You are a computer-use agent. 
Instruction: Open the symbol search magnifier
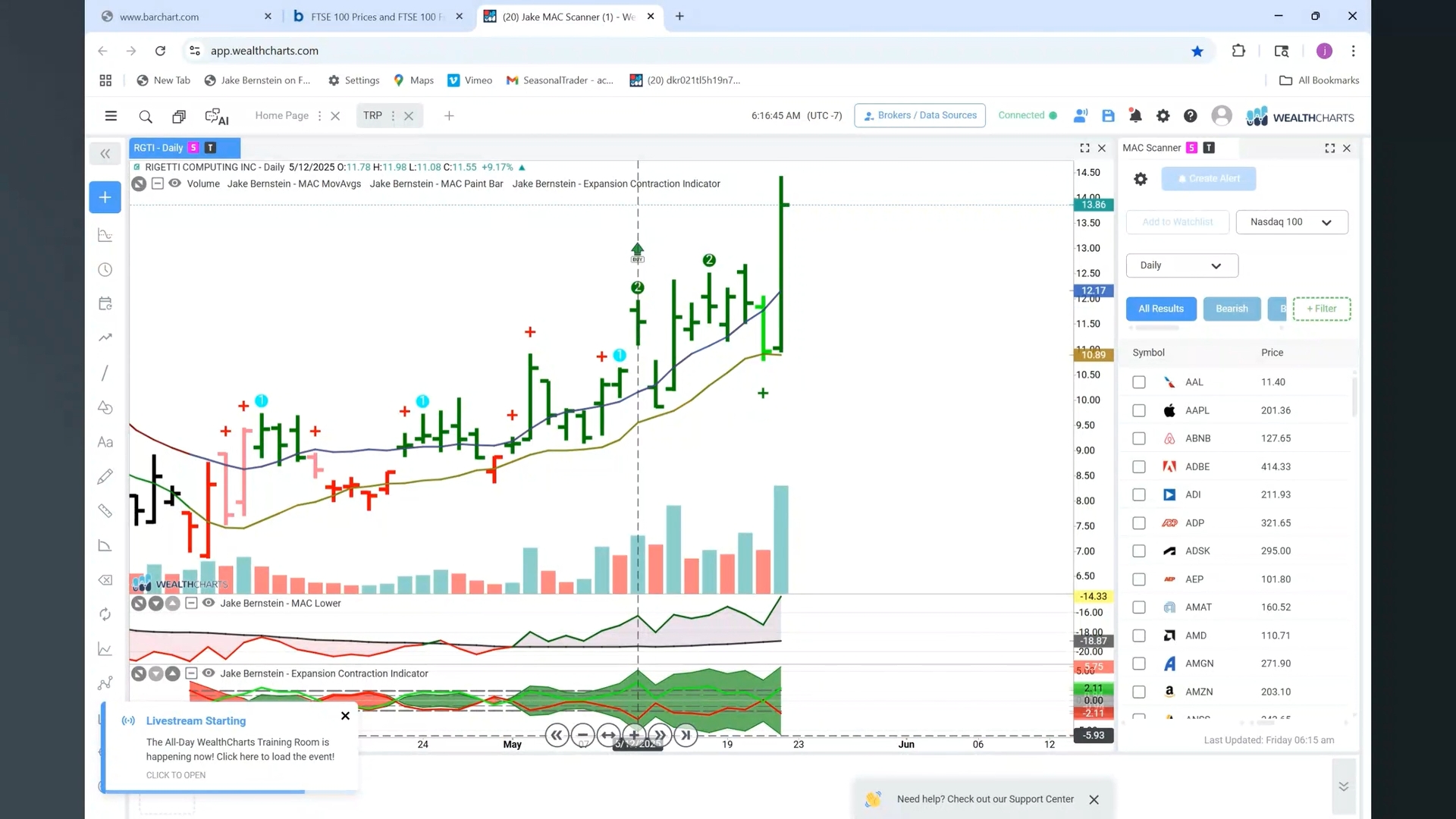click(x=146, y=116)
